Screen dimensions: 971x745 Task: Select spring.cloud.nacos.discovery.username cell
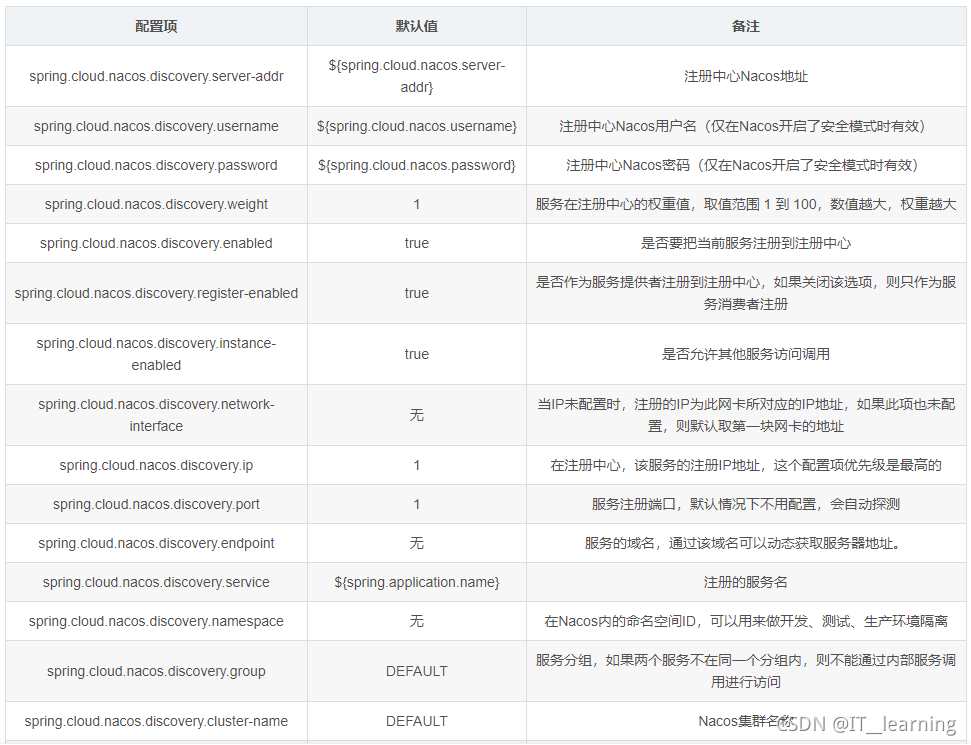(x=156, y=126)
